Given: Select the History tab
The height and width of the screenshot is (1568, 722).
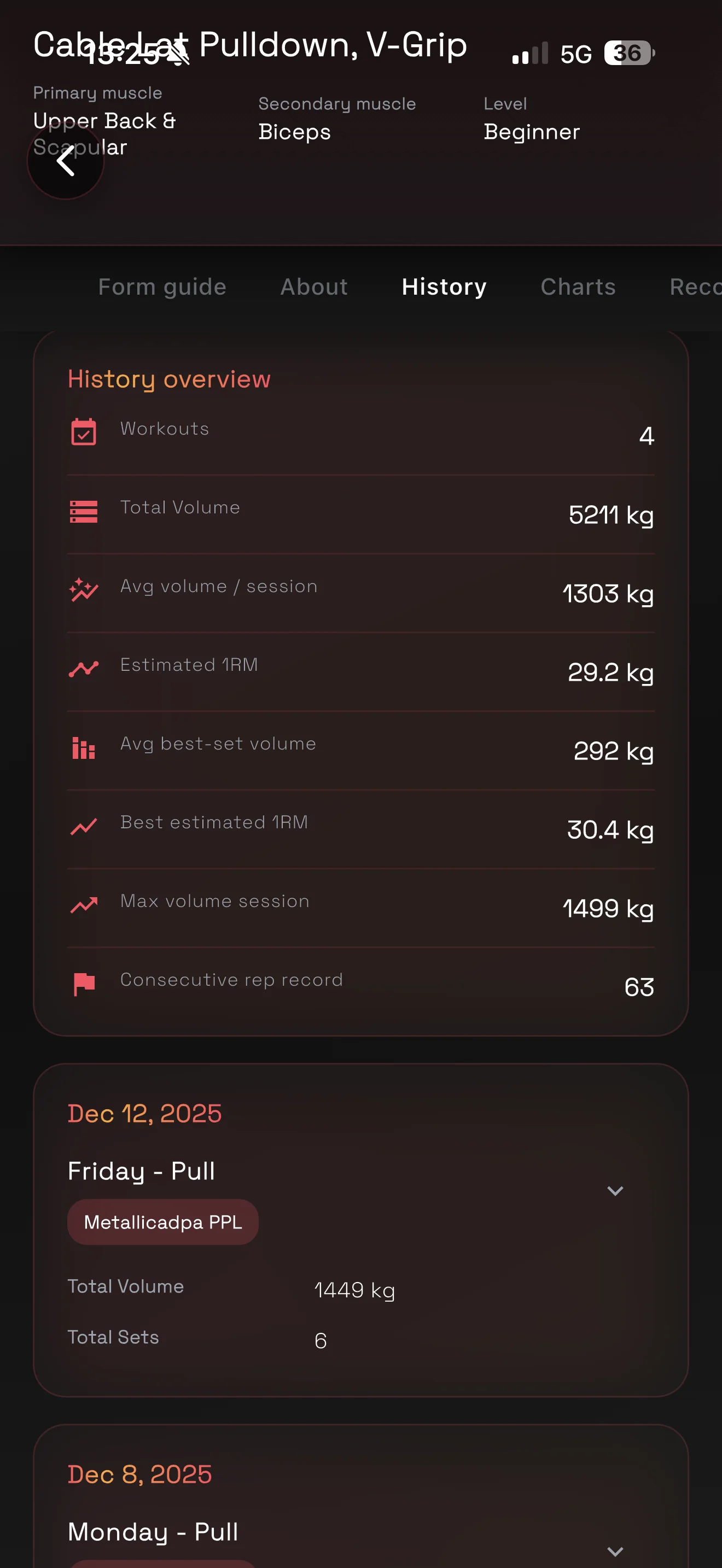Looking at the screenshot, I should point(444,286).
